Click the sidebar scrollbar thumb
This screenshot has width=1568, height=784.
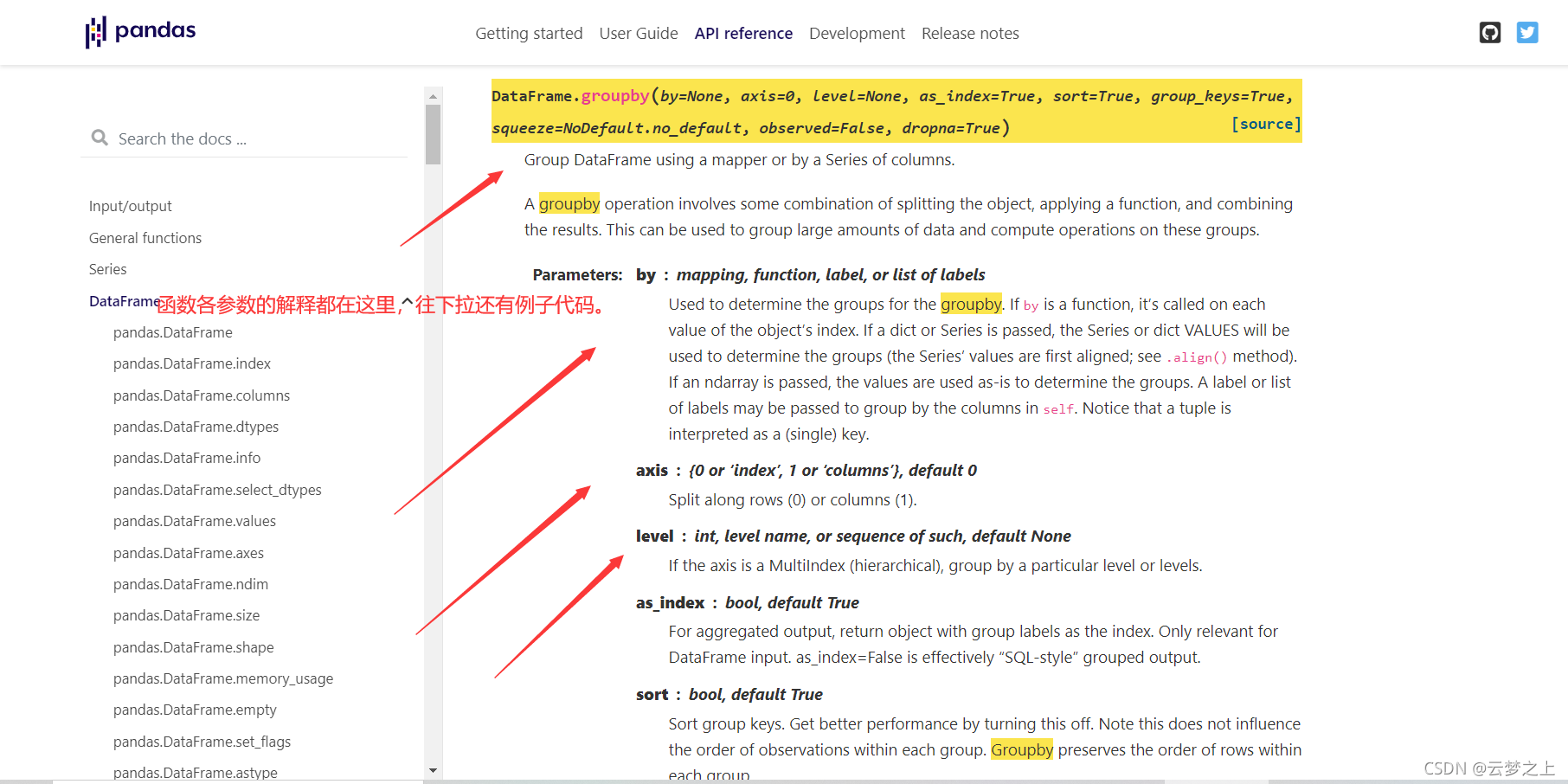433,134
